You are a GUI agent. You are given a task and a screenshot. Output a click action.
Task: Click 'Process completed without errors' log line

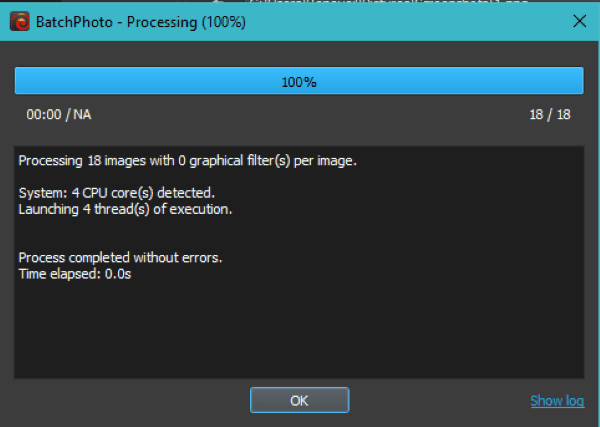point(120,257)
